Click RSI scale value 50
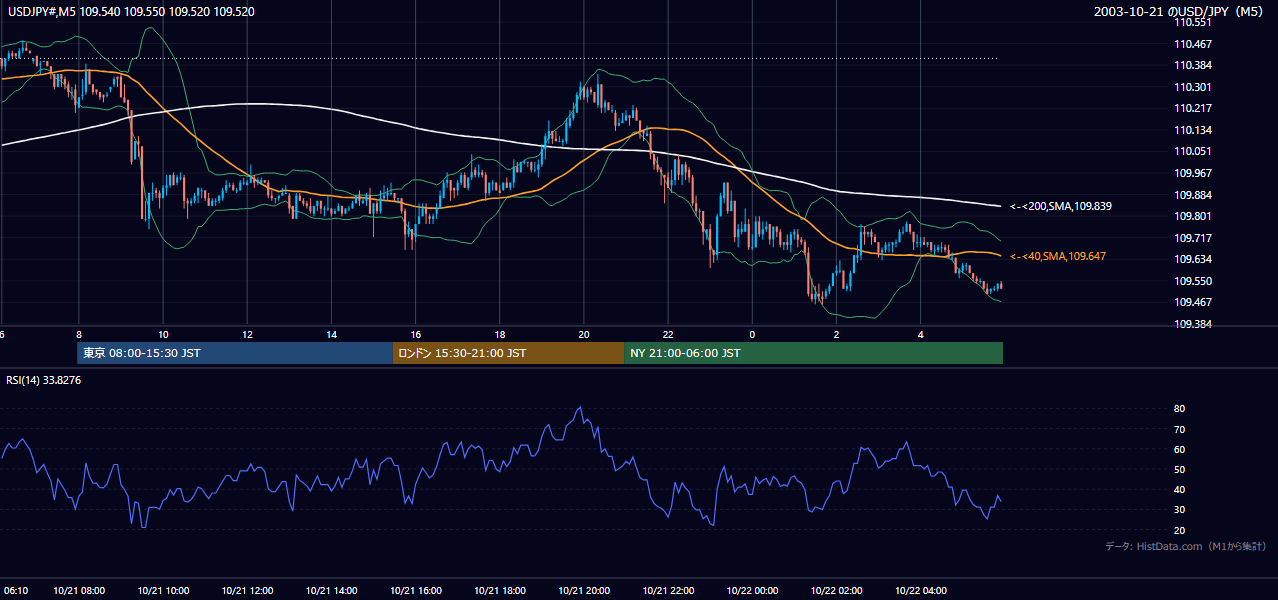The width and height of the screenshot is (1278, 600). point(1179,469)
